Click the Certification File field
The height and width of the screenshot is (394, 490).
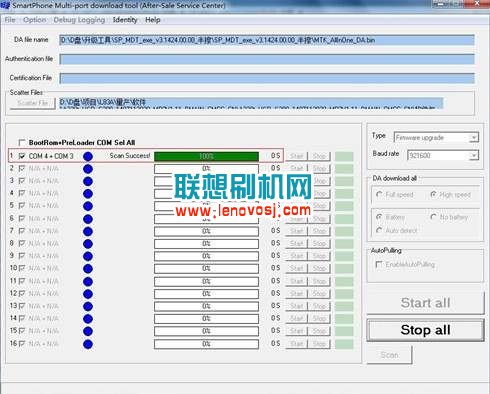point(267,78)
